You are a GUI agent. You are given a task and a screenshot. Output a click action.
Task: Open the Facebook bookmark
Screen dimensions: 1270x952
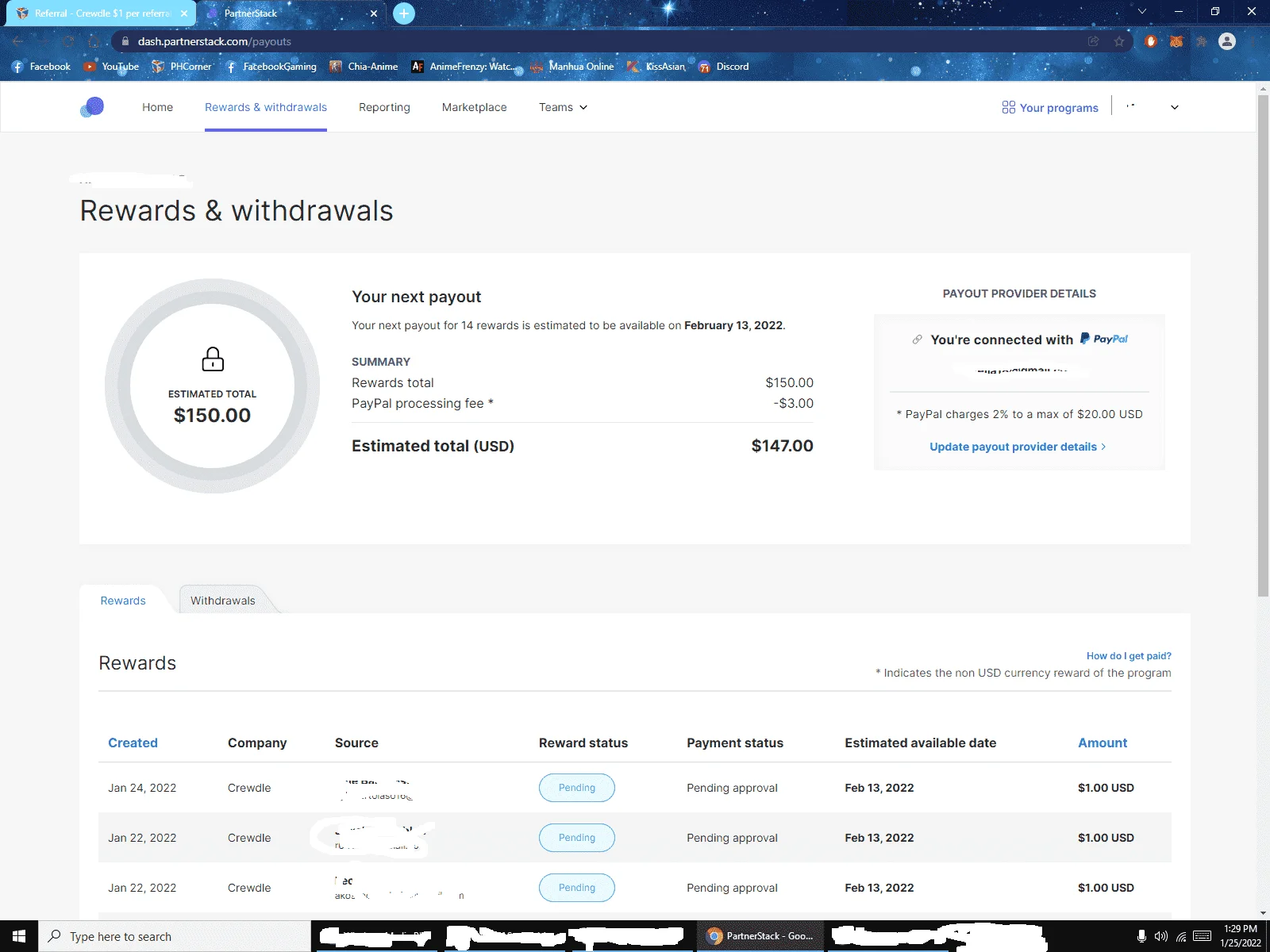click(41, 67)
